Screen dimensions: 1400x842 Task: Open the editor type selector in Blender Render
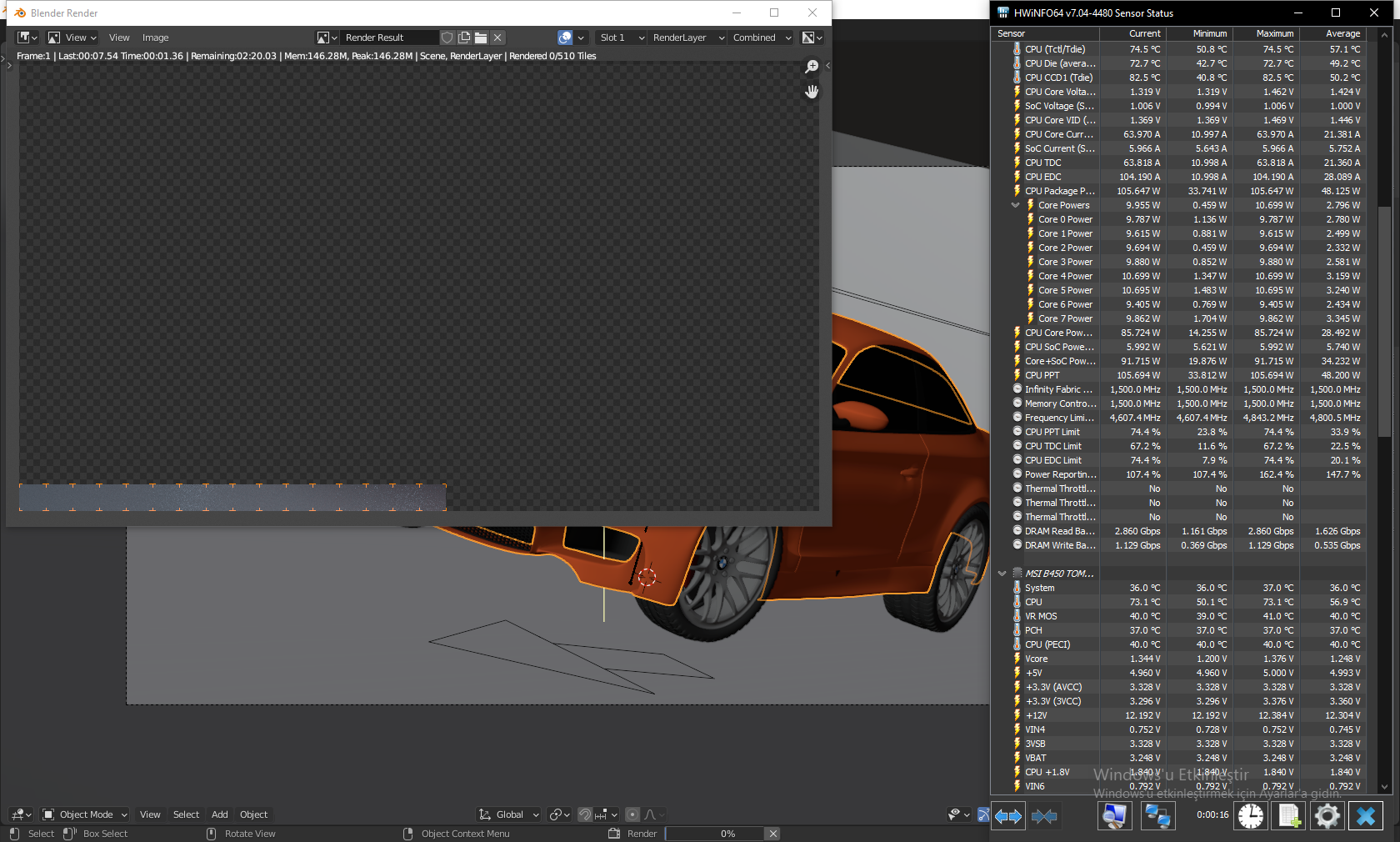27,38
